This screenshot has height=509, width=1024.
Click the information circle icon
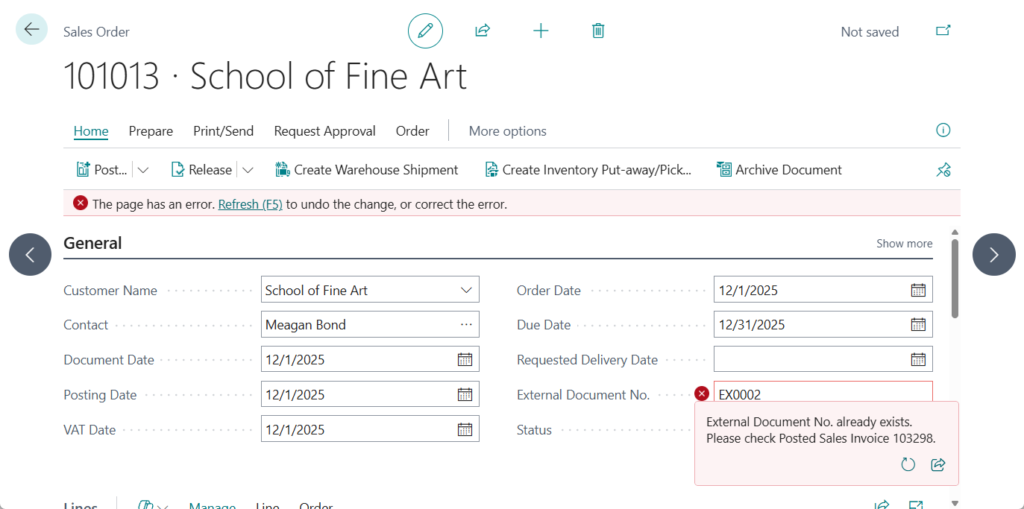click(x=943, y=130)
